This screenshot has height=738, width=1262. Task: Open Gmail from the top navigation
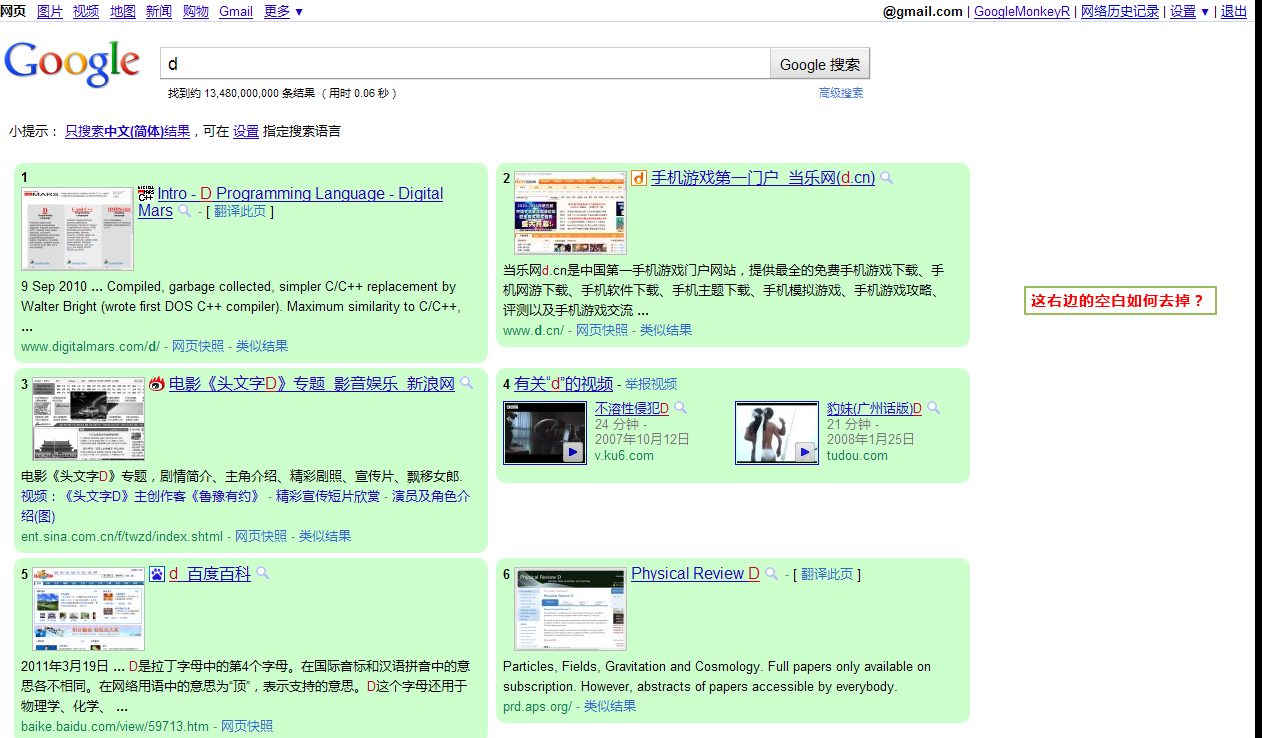(236, 11)
